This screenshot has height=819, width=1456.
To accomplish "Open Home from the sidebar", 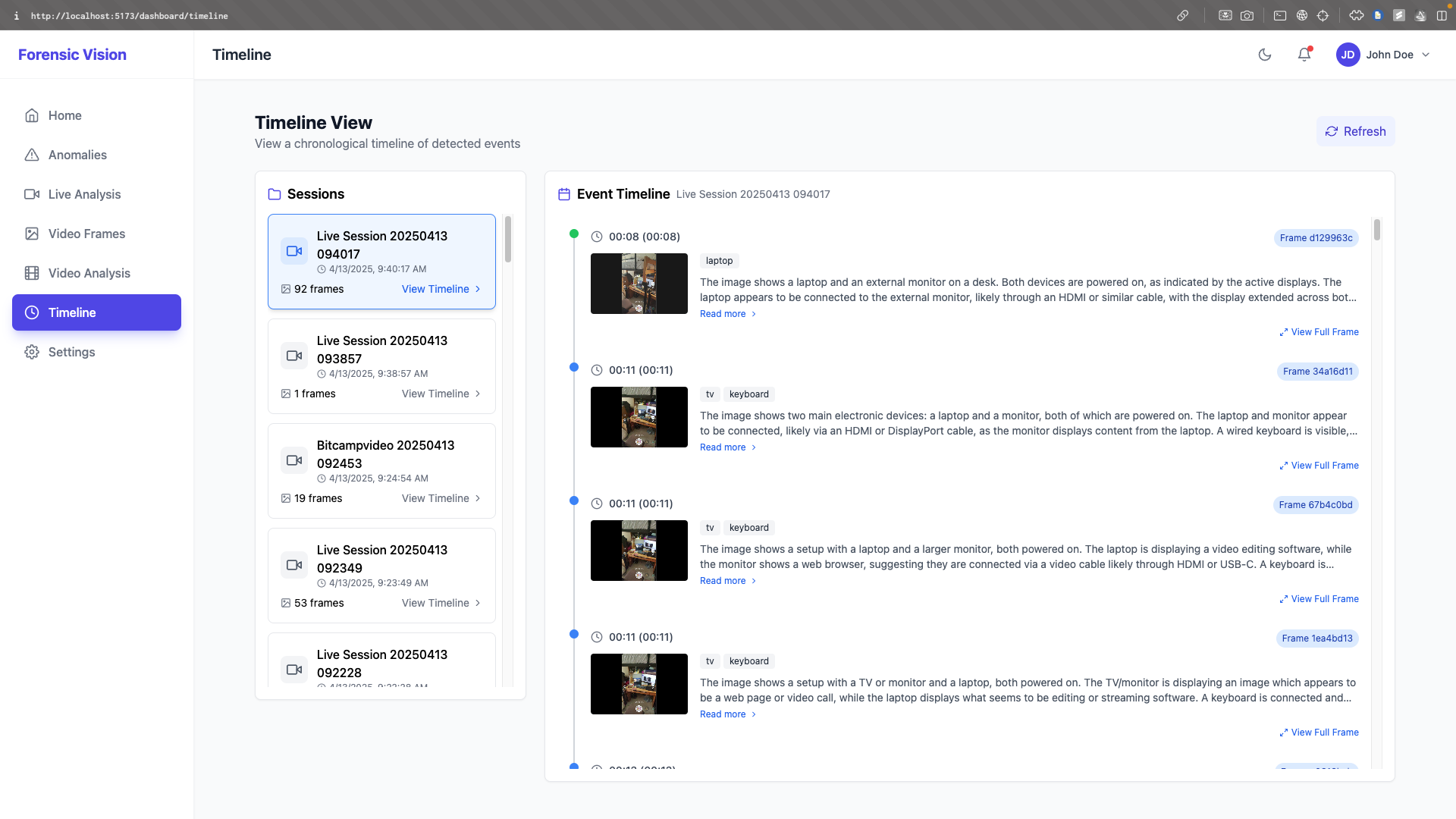I will click(65, 115).
